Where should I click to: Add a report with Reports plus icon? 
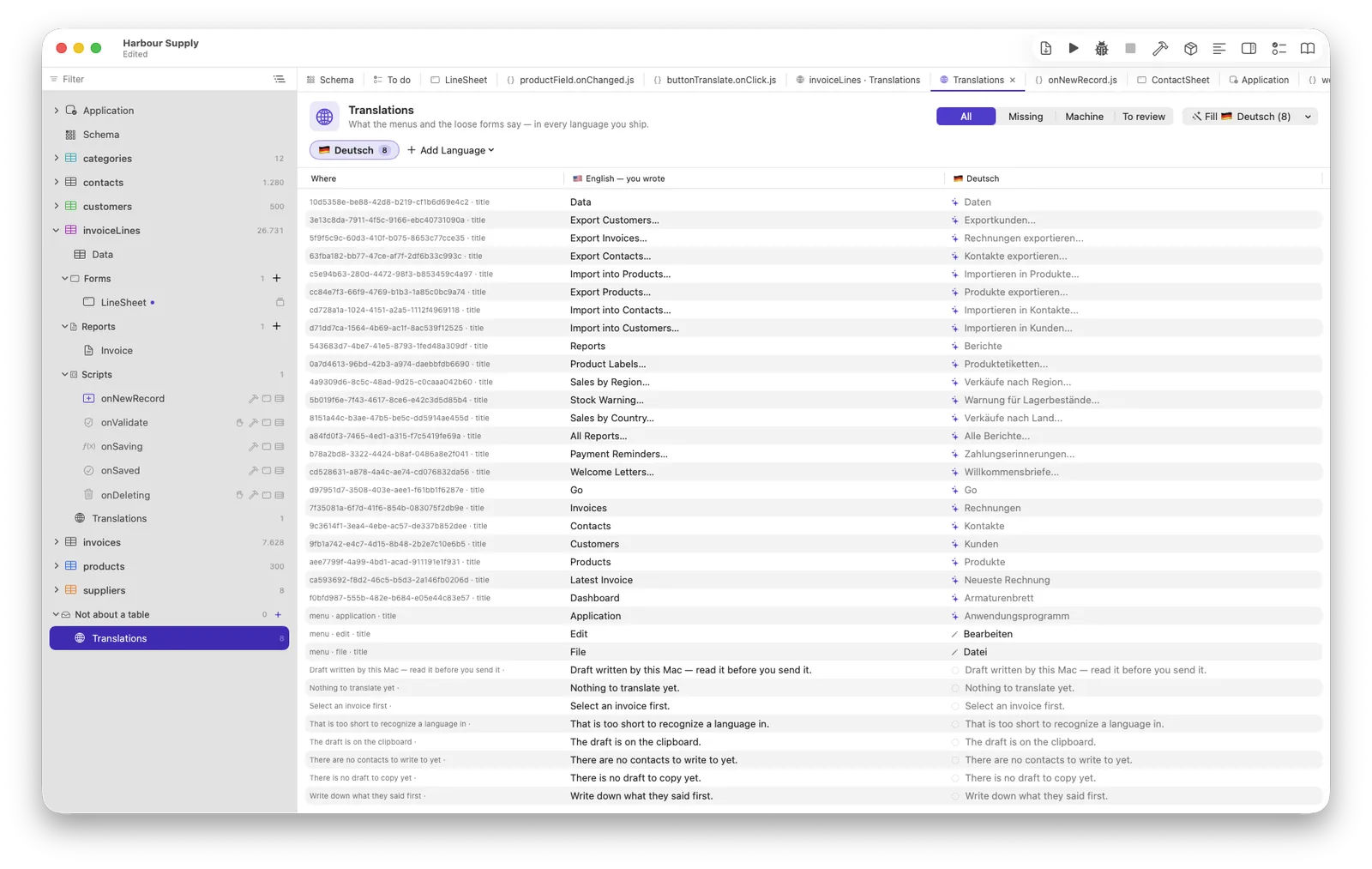276,326
